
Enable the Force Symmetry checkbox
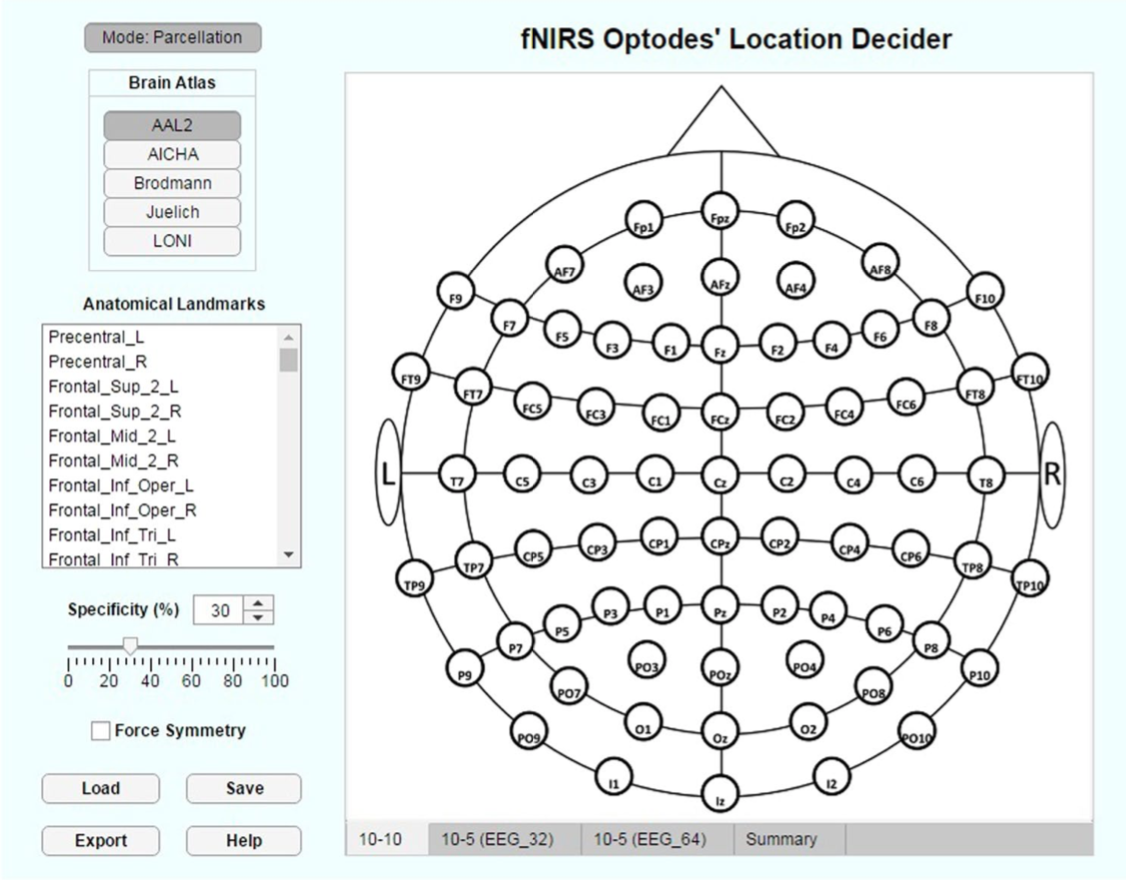[x=101, y=731]
